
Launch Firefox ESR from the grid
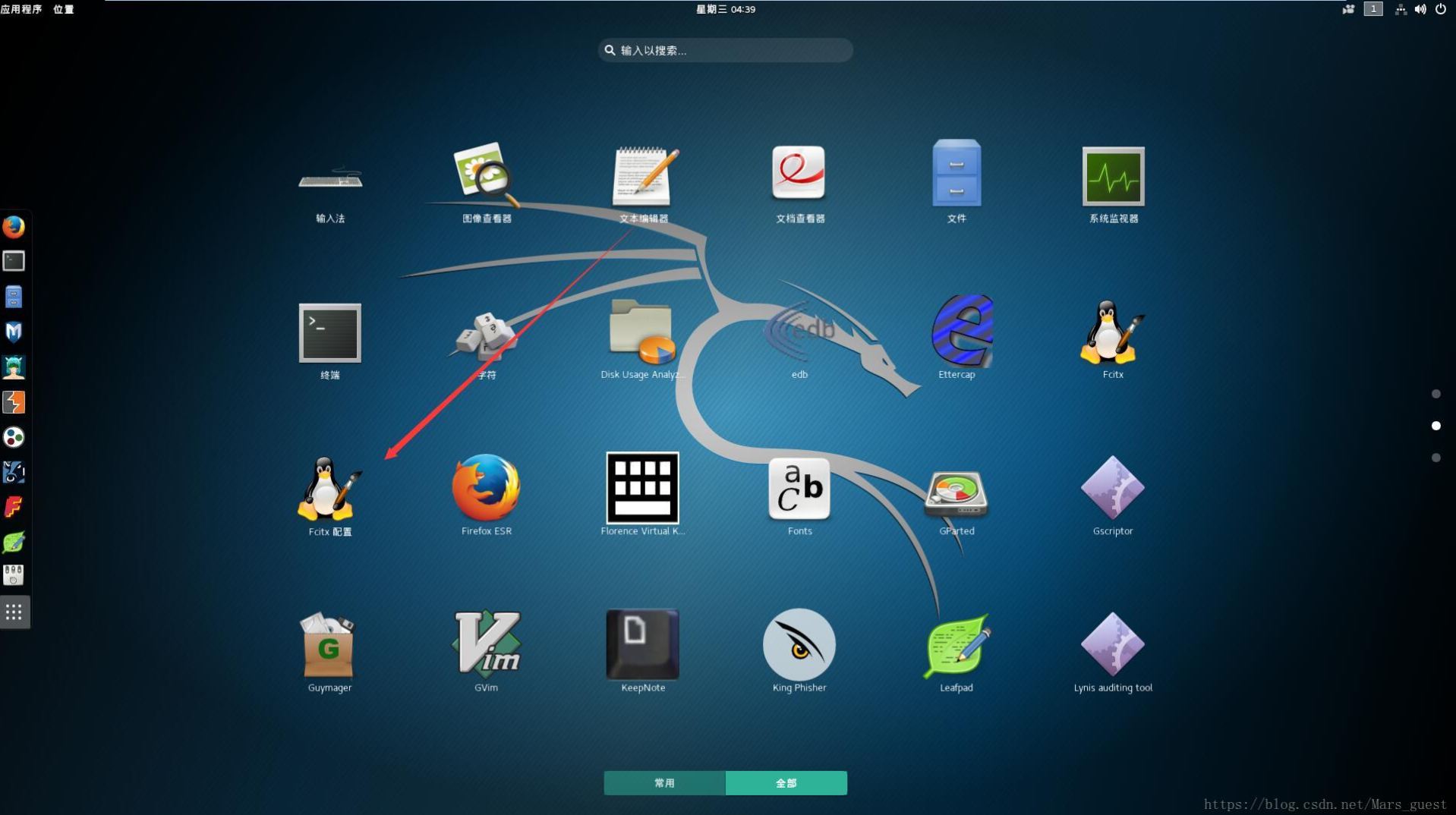tap(487, 496)
